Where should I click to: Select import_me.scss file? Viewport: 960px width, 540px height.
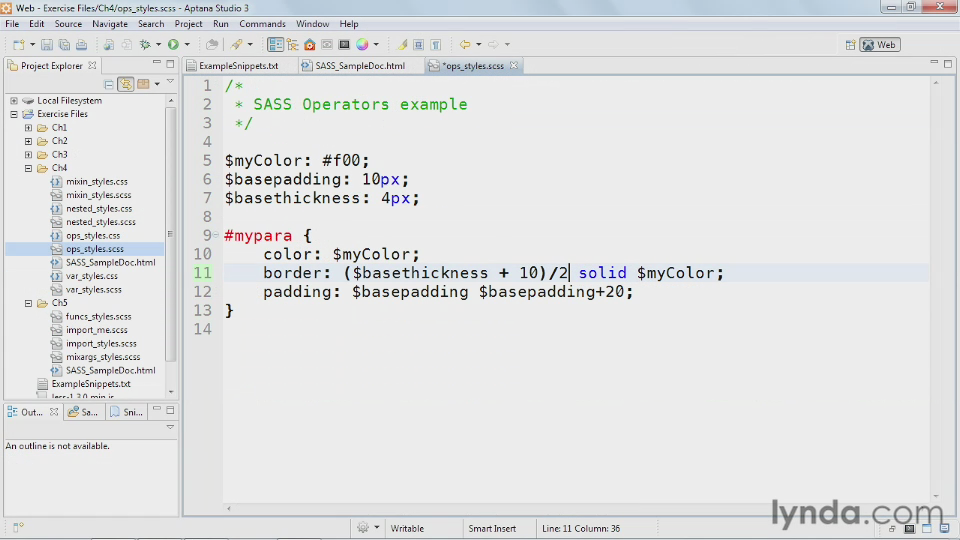coord(97,330)
